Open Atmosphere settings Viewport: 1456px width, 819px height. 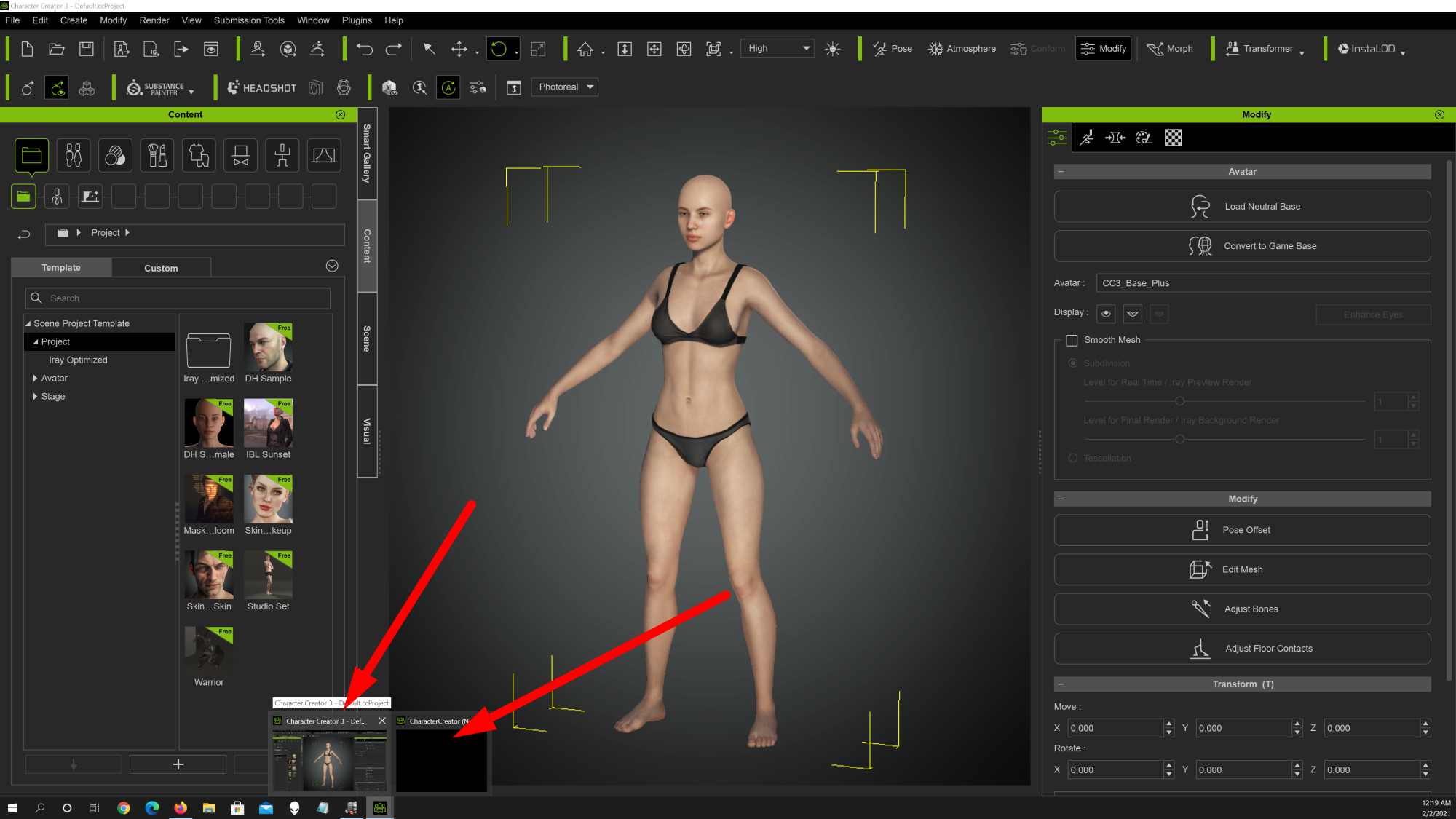[962, 49]
